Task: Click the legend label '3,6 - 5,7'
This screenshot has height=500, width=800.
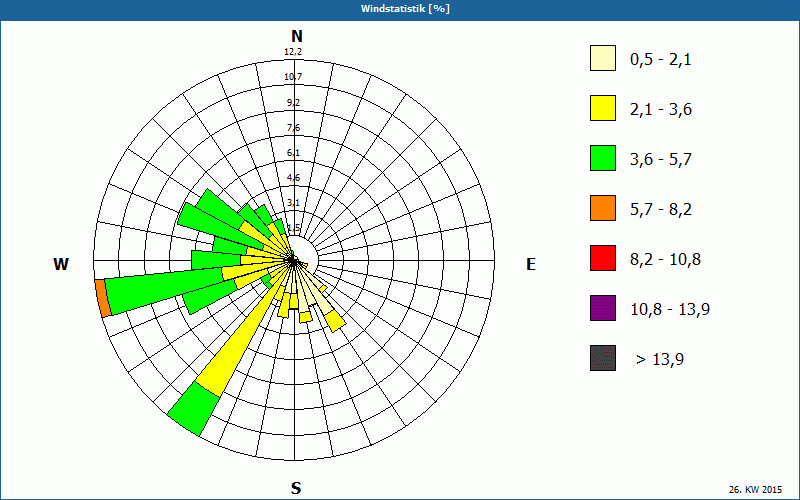Action: tap(661, 160)
